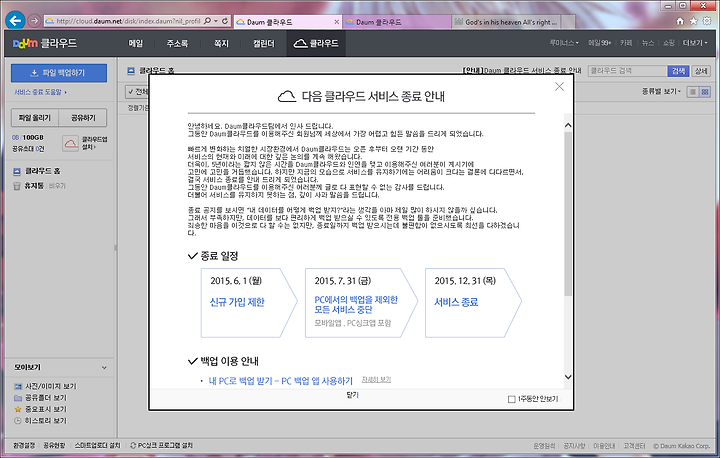Click the 클라우드앱 설치 cloud icon
Viewport: 720px width, 458px height.
coord(71,143)
